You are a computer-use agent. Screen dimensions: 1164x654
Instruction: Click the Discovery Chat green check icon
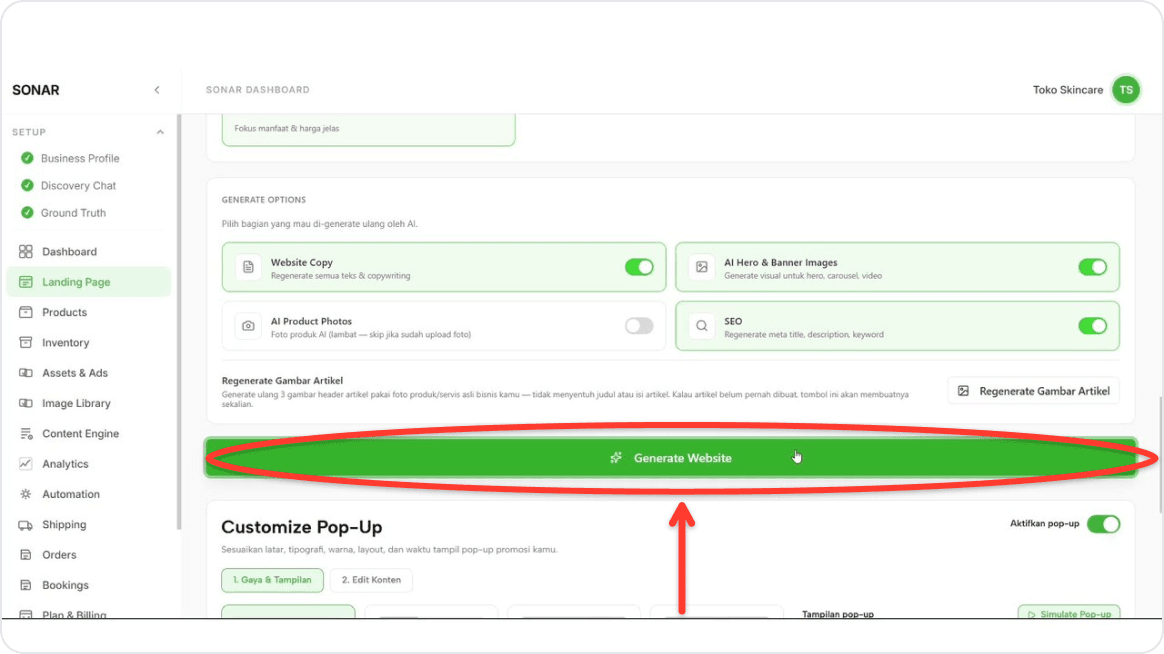(x=27, y=186)
